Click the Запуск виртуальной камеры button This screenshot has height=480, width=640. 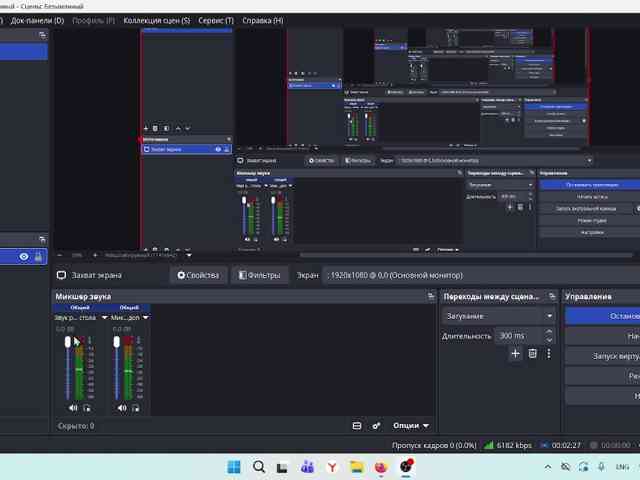[603, 356]
